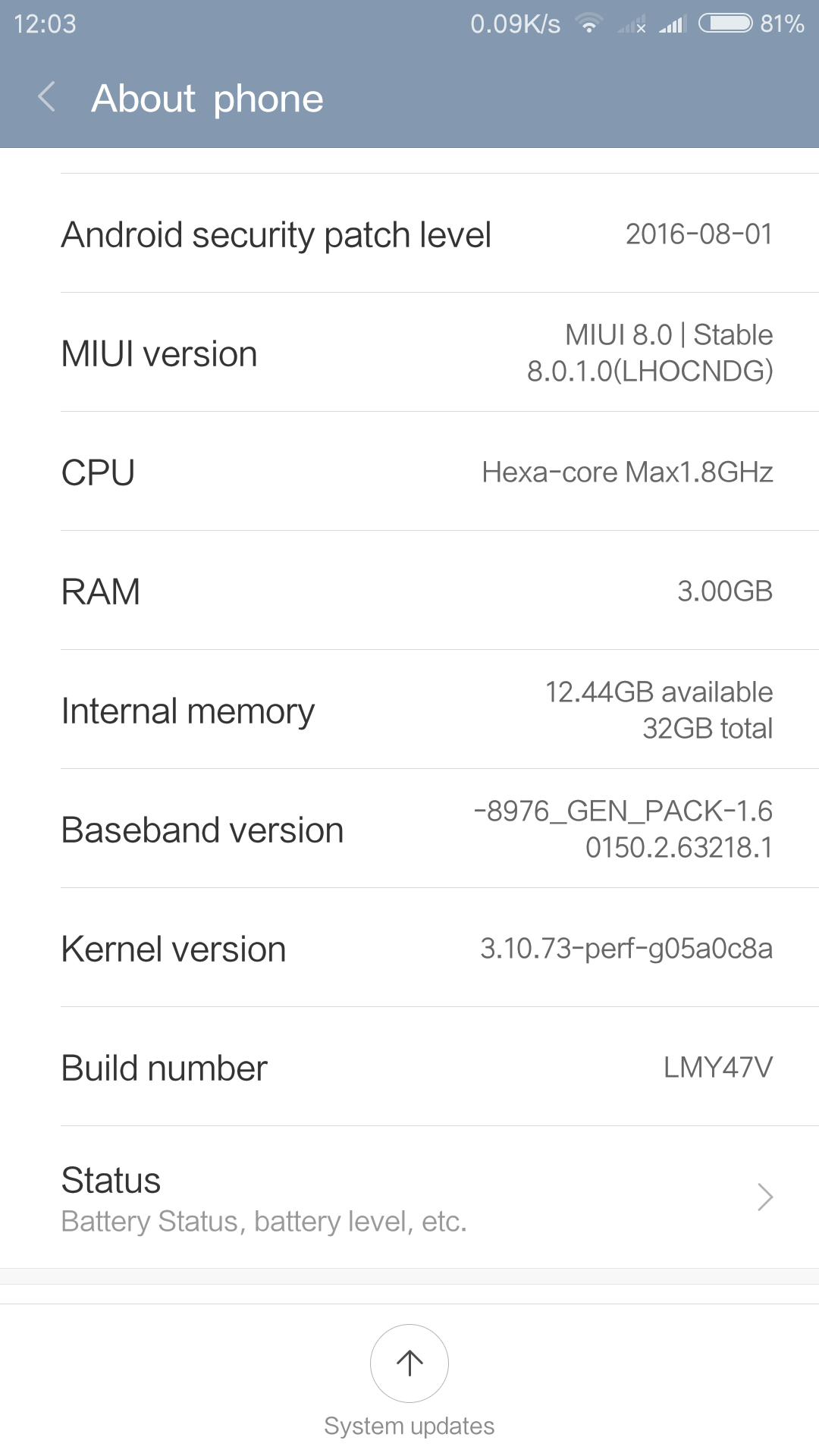Tap Android security patch level row

click(x=409, y=234)
